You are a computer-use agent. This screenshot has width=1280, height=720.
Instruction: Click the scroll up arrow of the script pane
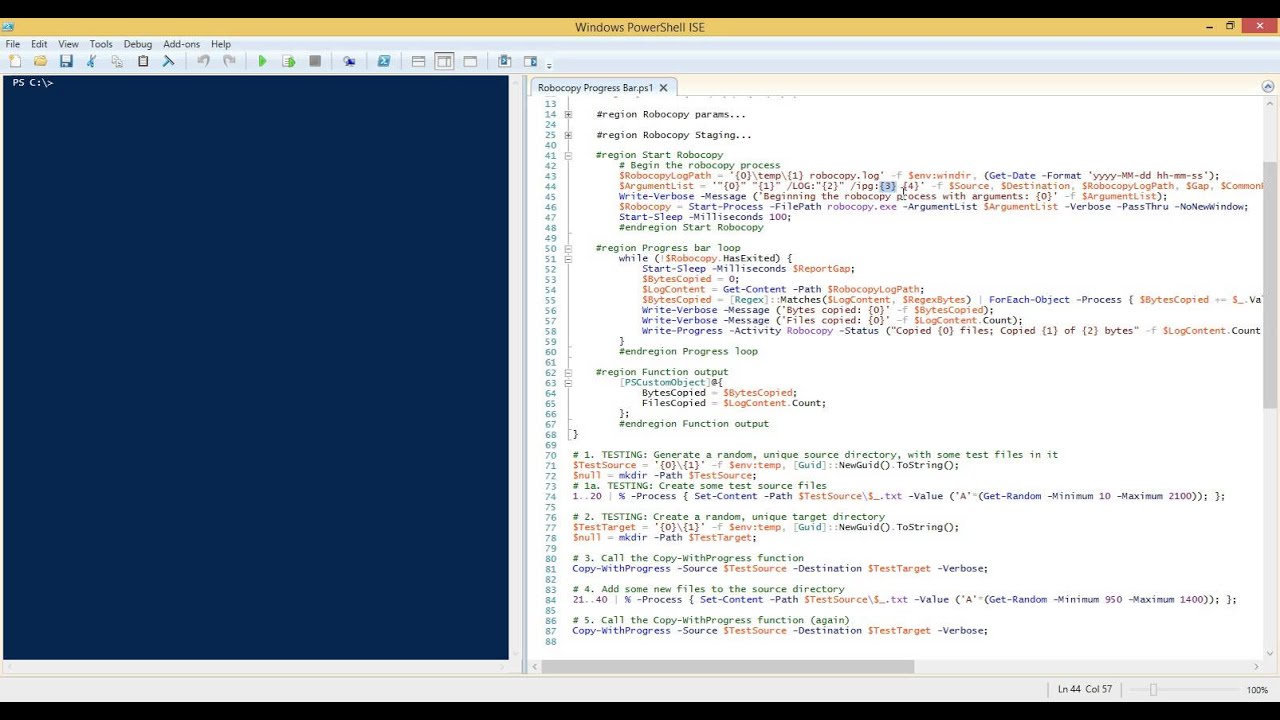coord(1269,104)
